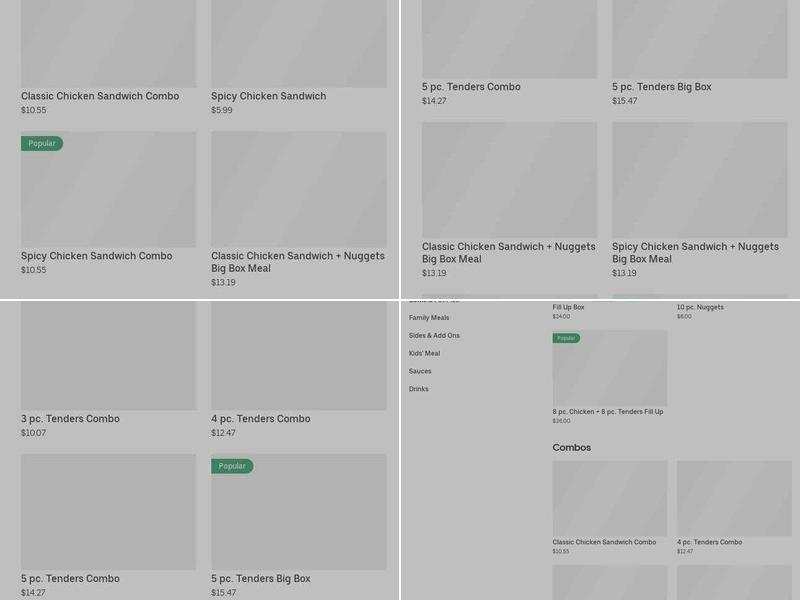This screenshot has width=800, height=600.
Task: Open the Family Meals menu category
Action: (429, 318)
